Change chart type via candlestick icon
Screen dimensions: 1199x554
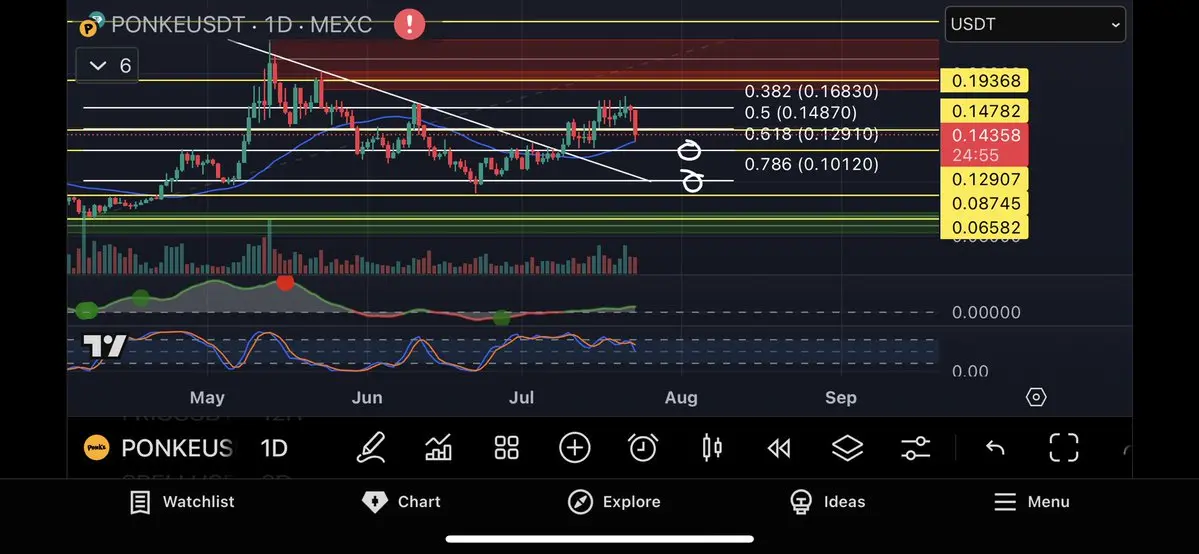click(712, 448)
